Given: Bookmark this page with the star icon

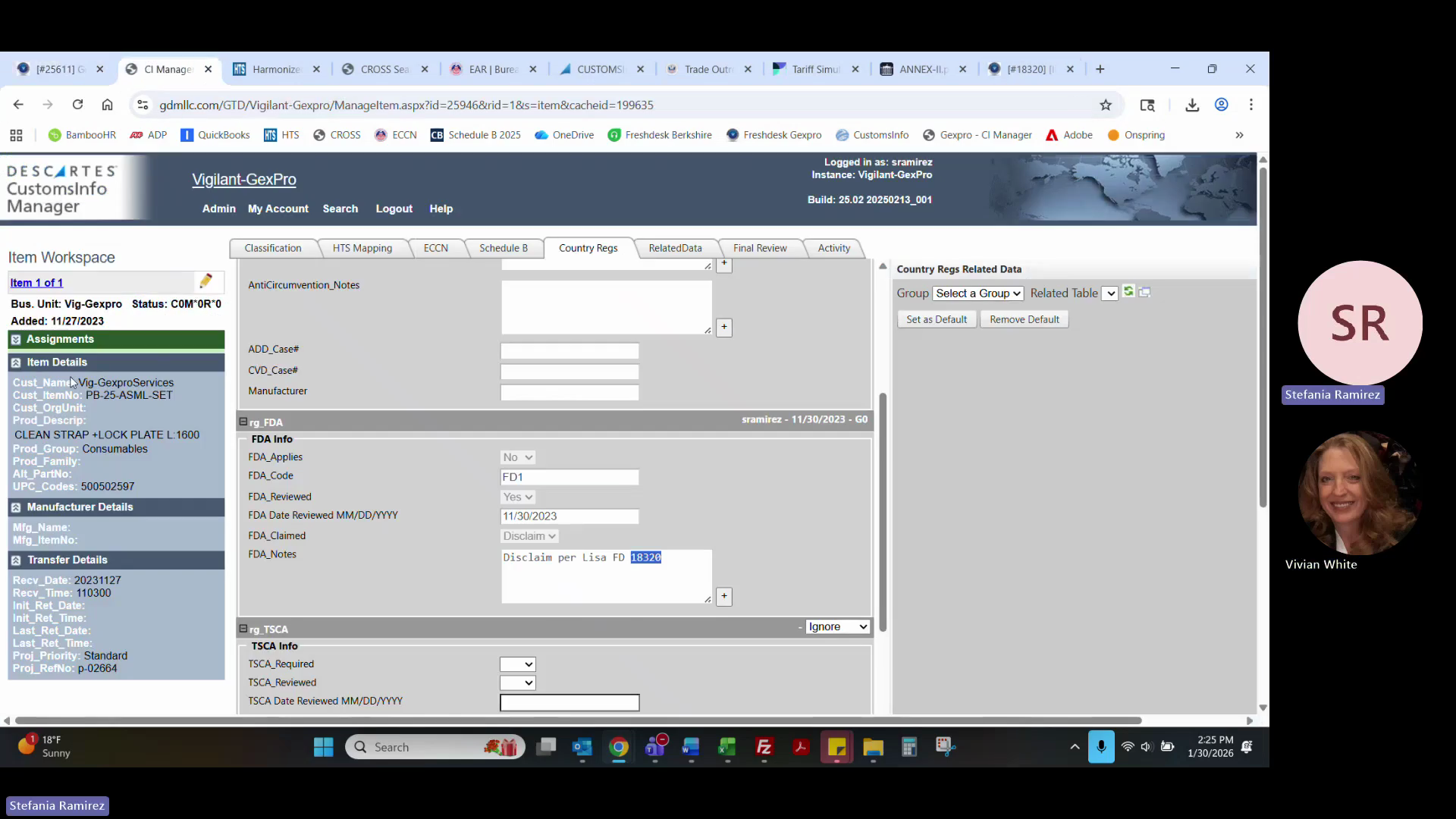Looking at the screenshot, I should click(x=1106, y=105).
